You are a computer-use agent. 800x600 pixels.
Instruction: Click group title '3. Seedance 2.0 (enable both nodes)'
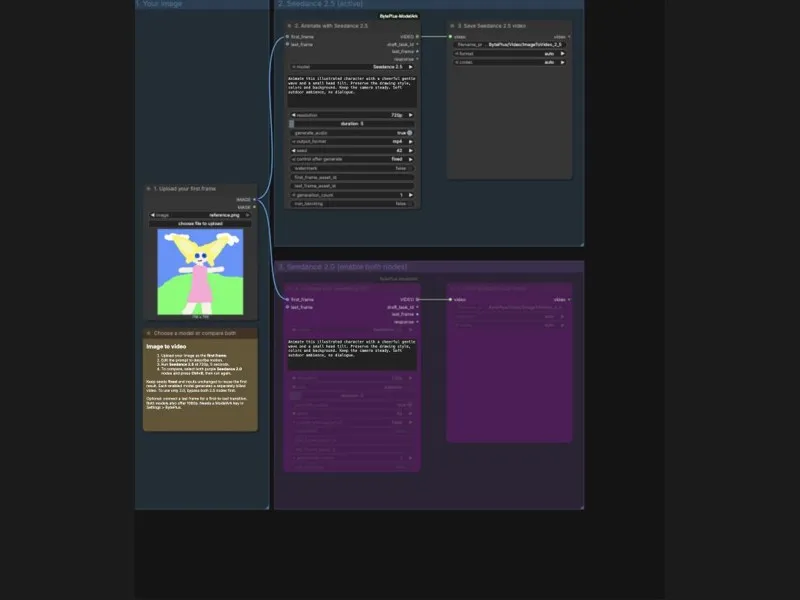342,267
